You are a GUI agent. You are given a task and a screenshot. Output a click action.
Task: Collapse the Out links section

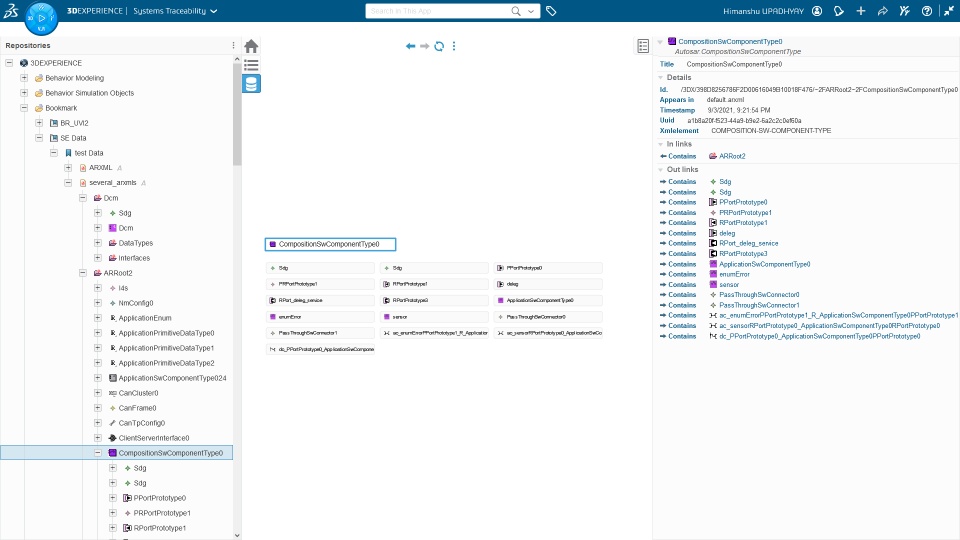click(x=661, y=170)
